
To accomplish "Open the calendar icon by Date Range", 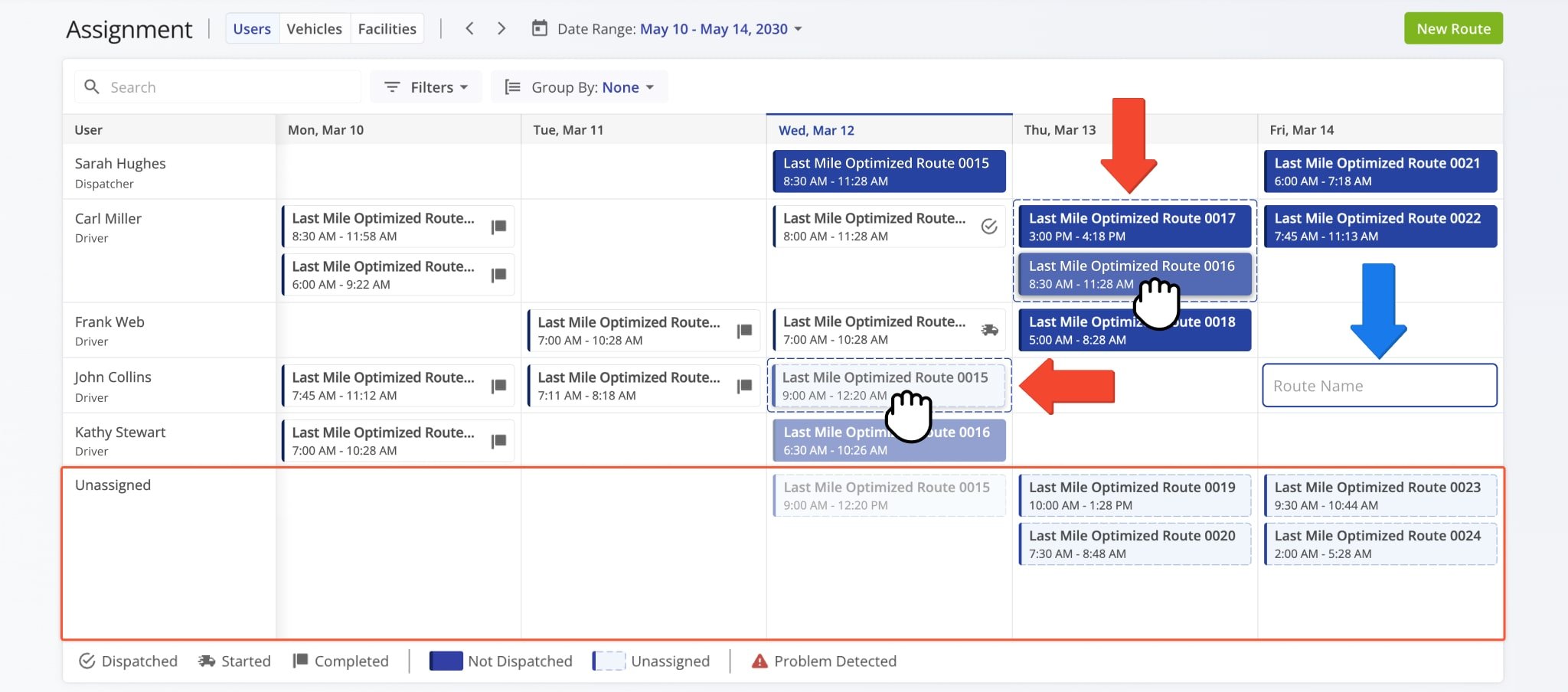I will click(540, 28).
